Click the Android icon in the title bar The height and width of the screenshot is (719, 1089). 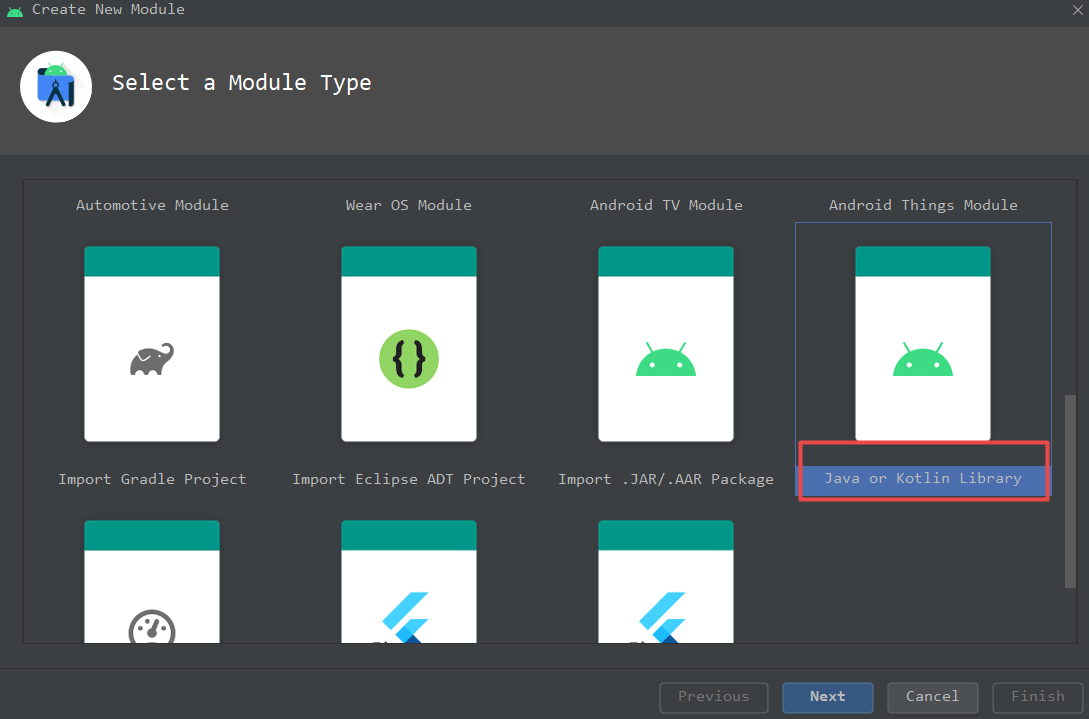tap(15, 10)
